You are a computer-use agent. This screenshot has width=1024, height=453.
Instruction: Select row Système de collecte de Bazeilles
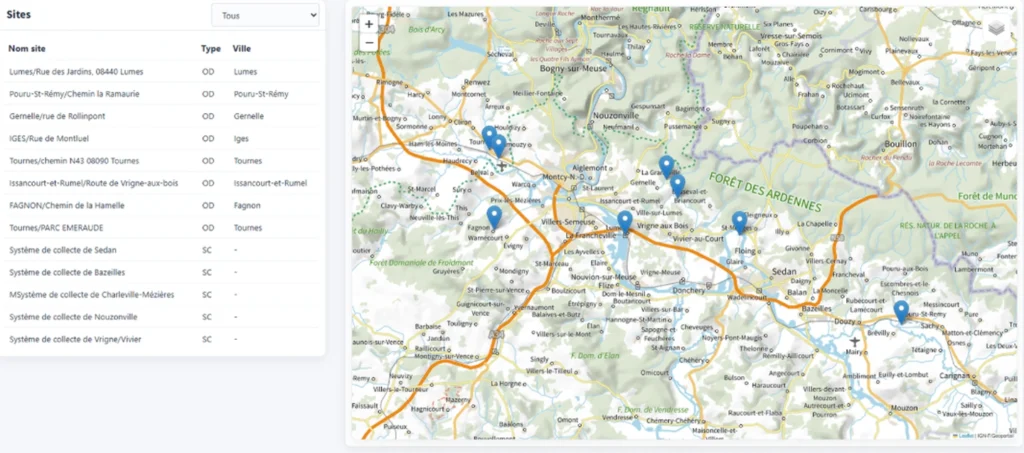pyautogui.click(x=160, y=272)
